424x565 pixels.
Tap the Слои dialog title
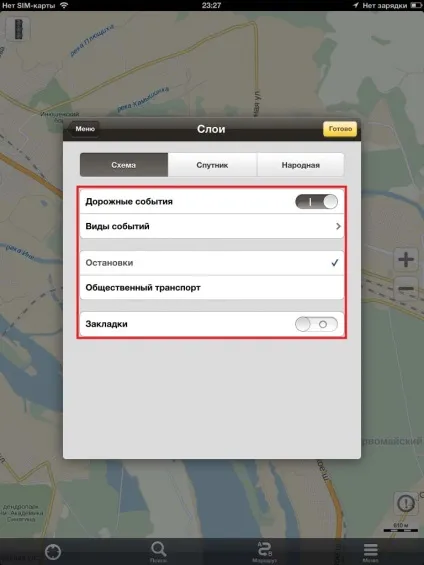(211, 129)
